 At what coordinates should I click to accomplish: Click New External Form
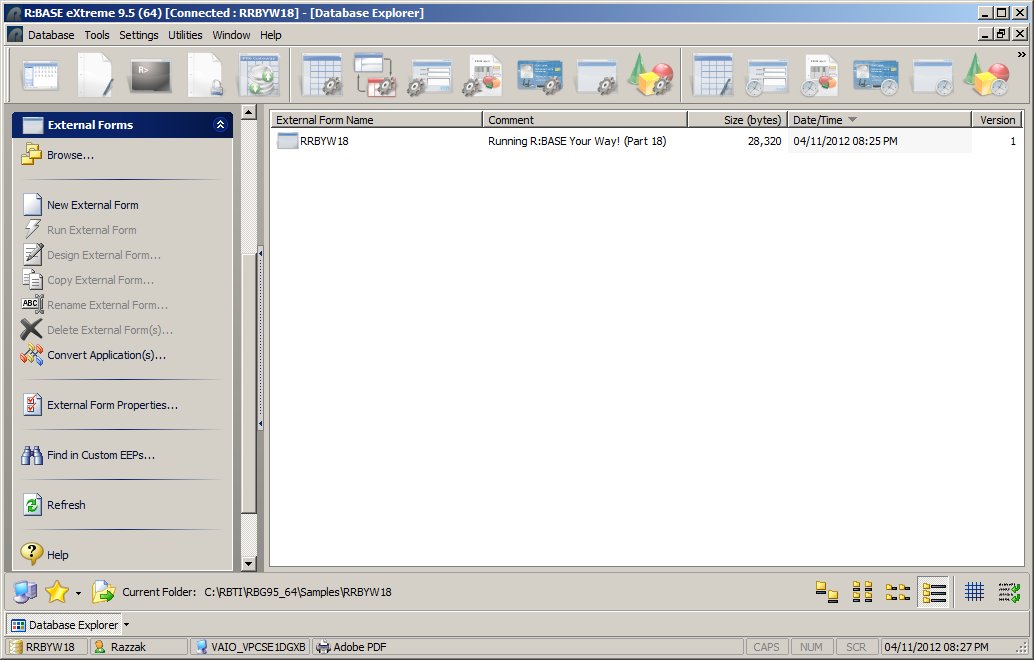(x=92, y=205)
